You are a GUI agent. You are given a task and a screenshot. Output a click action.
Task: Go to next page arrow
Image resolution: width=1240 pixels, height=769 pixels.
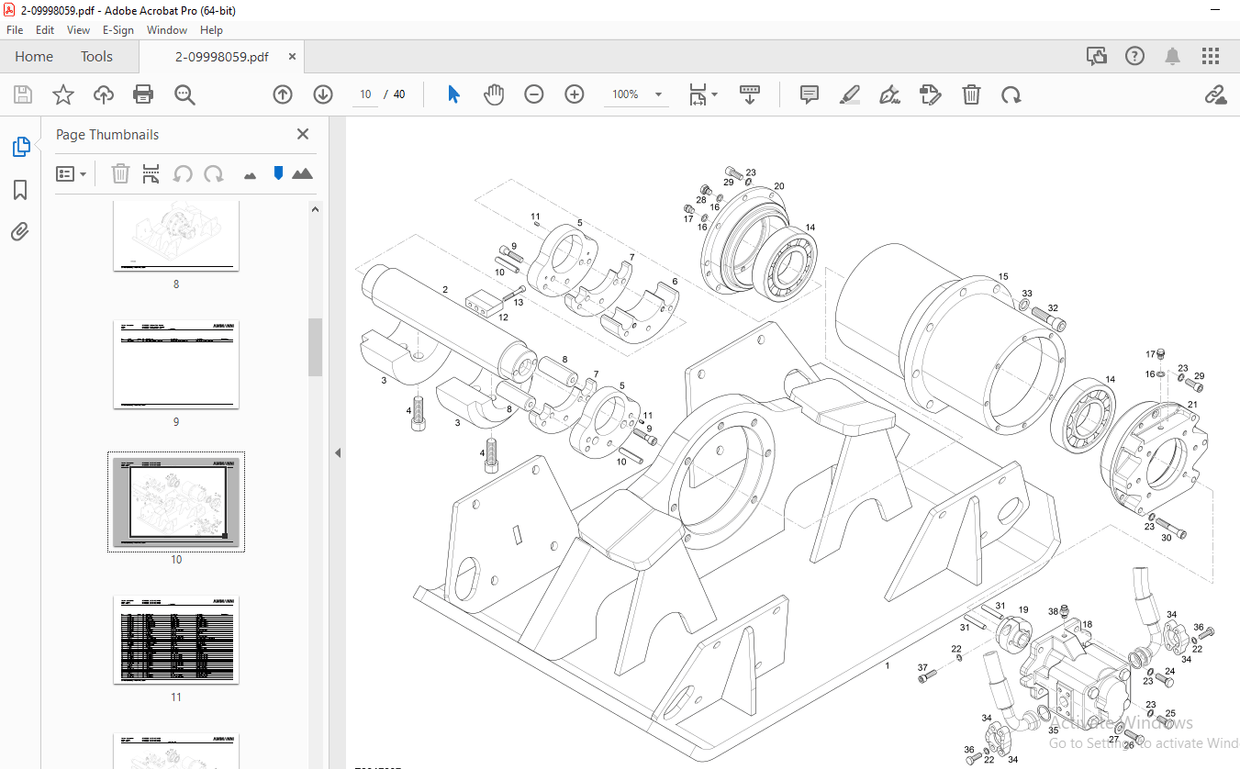pos(323,95)
